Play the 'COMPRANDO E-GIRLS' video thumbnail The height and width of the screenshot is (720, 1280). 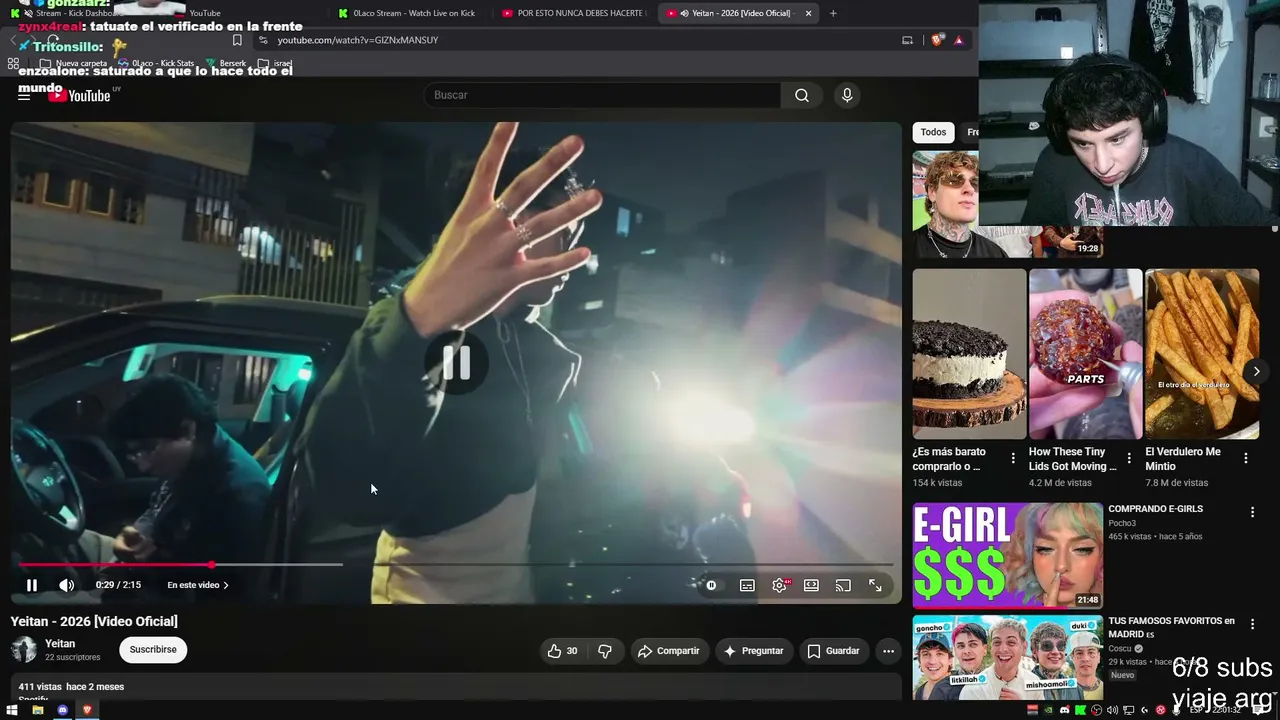pos(1008,555)
